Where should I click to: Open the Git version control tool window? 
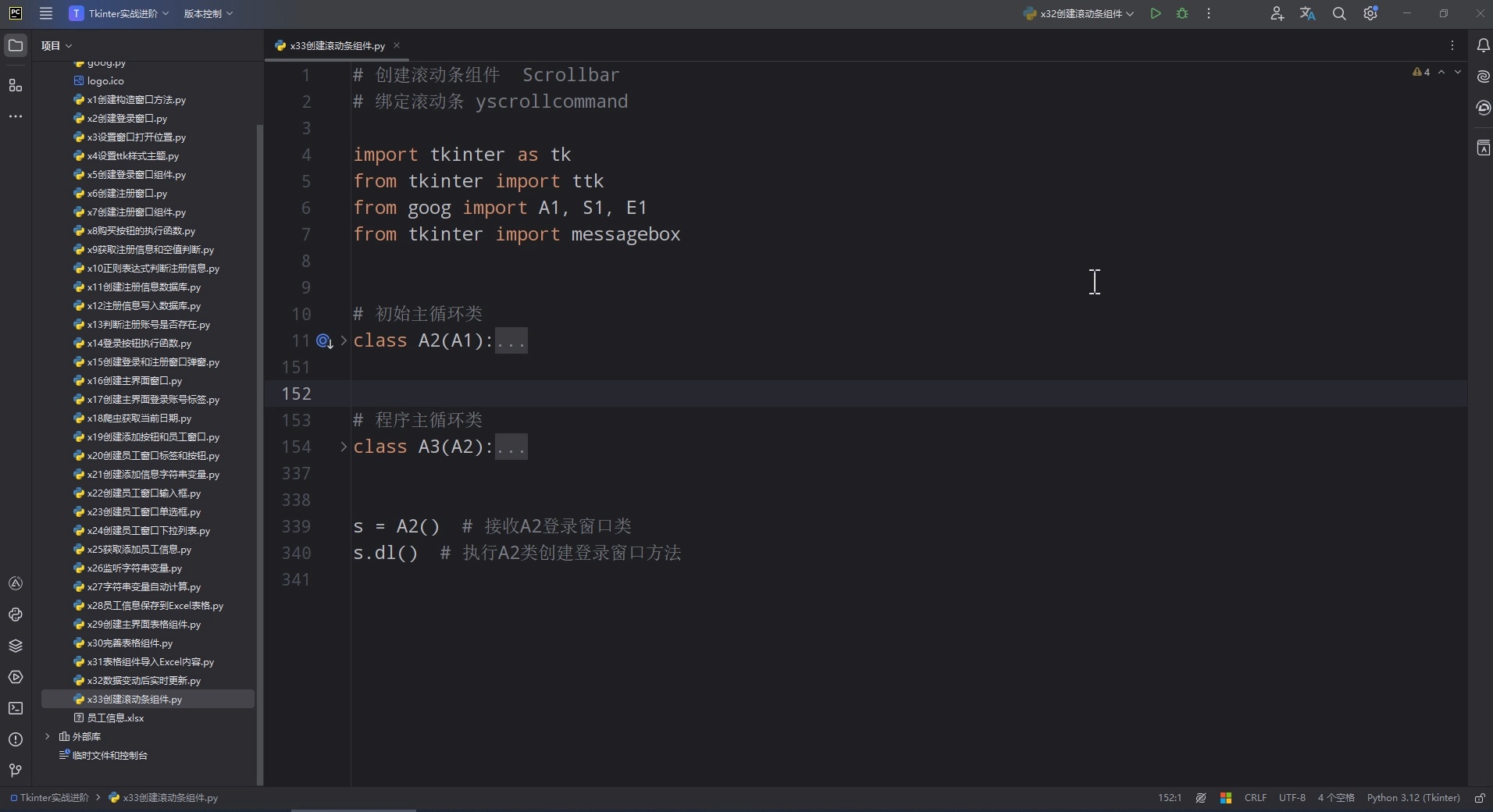click(16, 771)
